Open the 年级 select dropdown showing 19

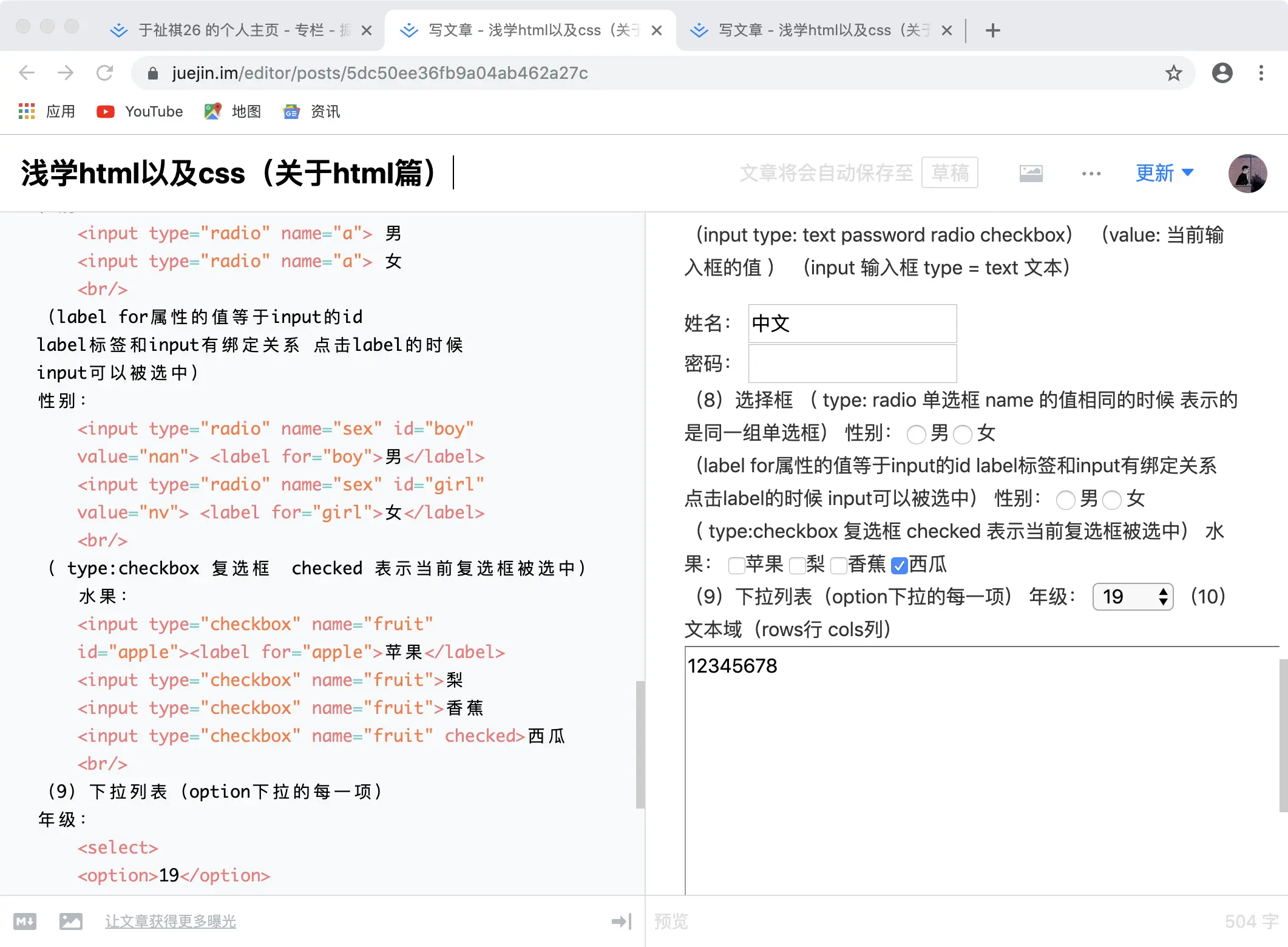point(1132,597)
